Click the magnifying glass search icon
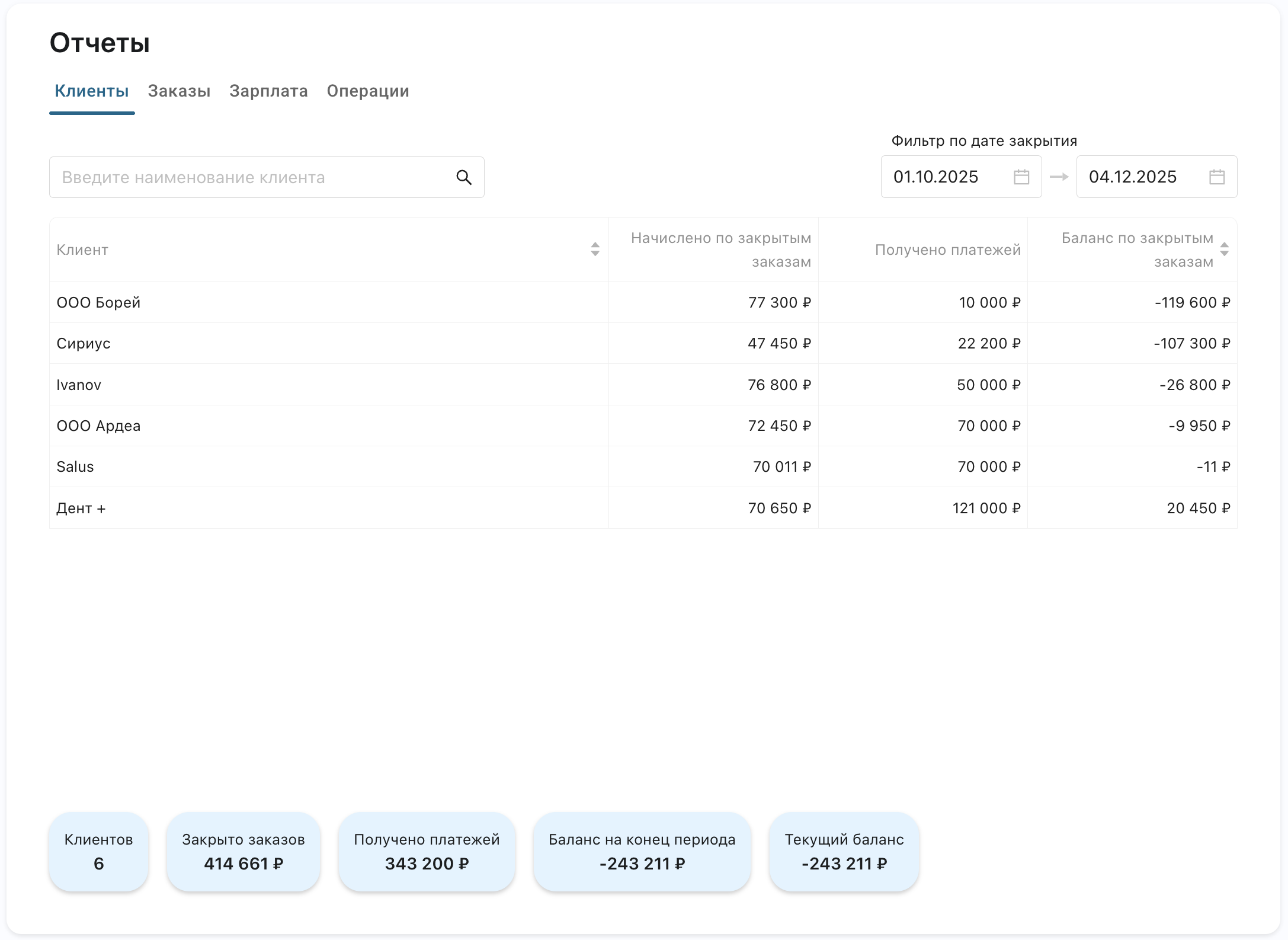 click(464, 177)
